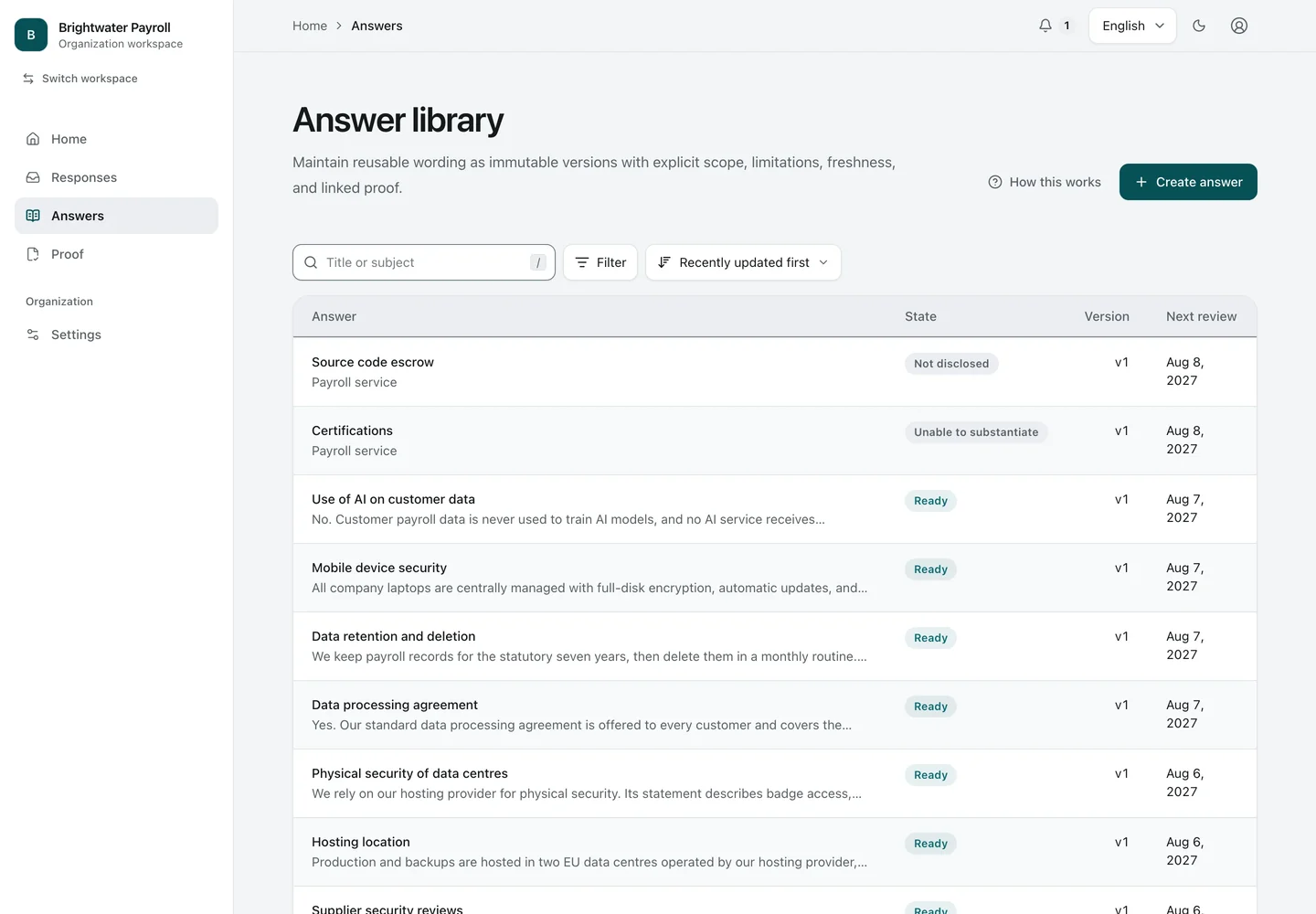The height and width of the screenshot is (914, 1316).
Task: Open the Recently updated first sort dropdown
Action: [743, 262]
